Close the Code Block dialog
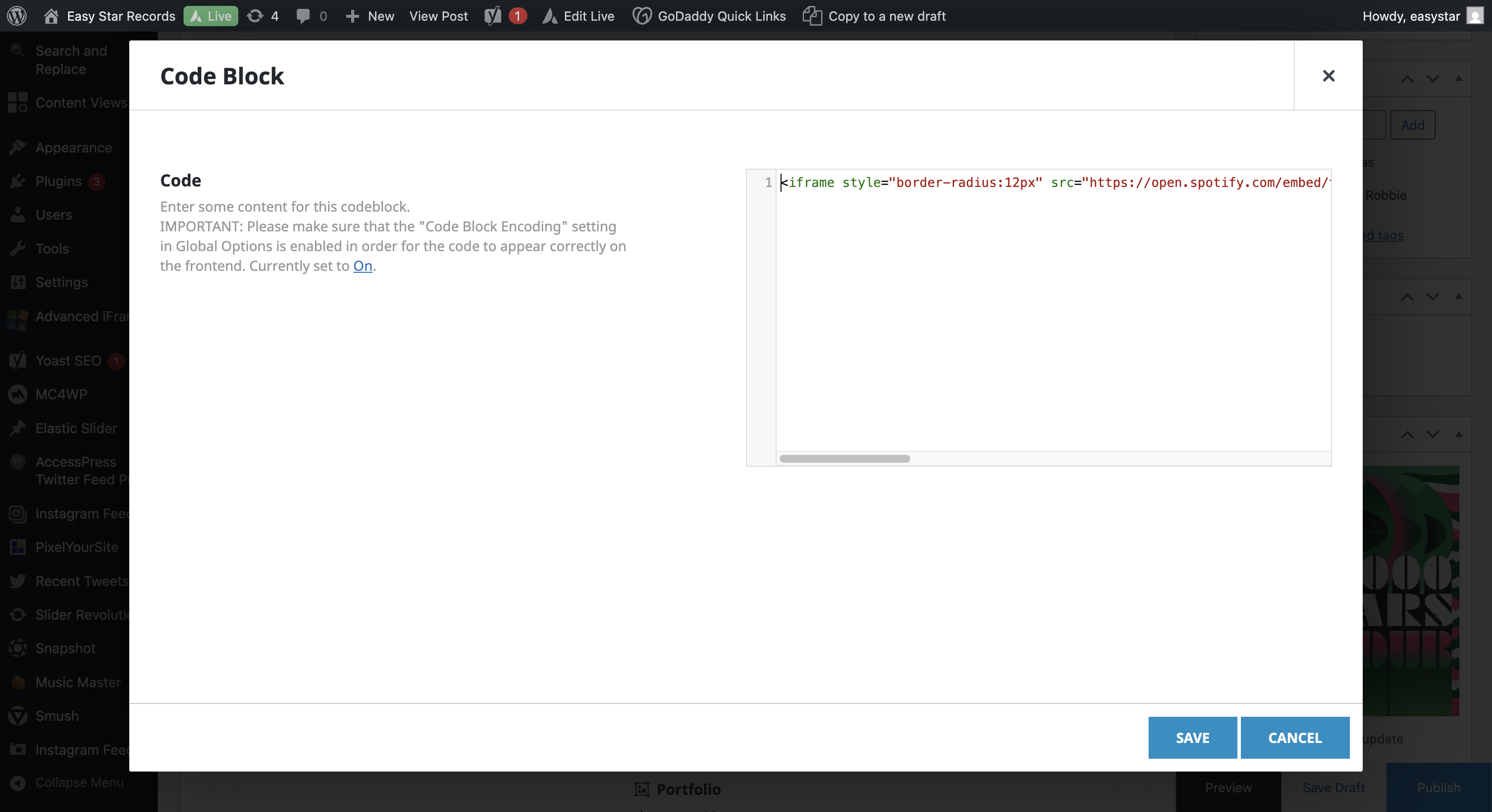1492x812 pixels. click(1328, 76)
